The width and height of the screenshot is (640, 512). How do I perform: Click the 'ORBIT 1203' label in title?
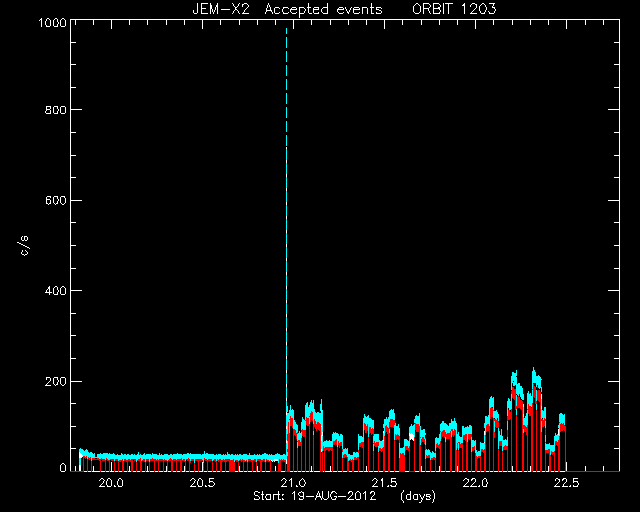tap(454, 9)
